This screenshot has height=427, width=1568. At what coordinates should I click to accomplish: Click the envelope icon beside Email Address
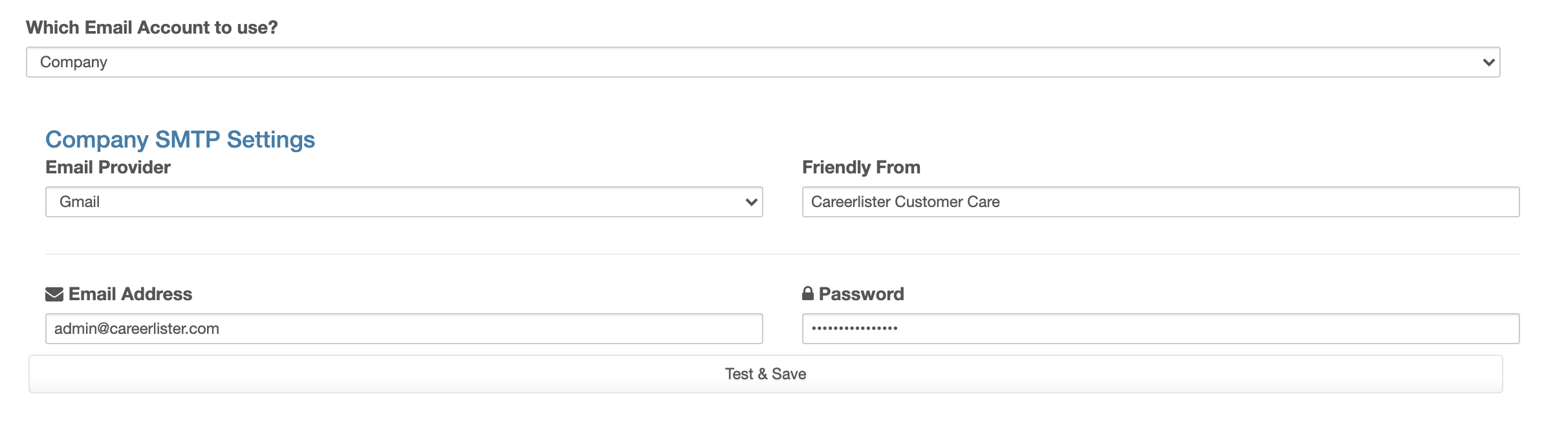(x=54, y=294)
